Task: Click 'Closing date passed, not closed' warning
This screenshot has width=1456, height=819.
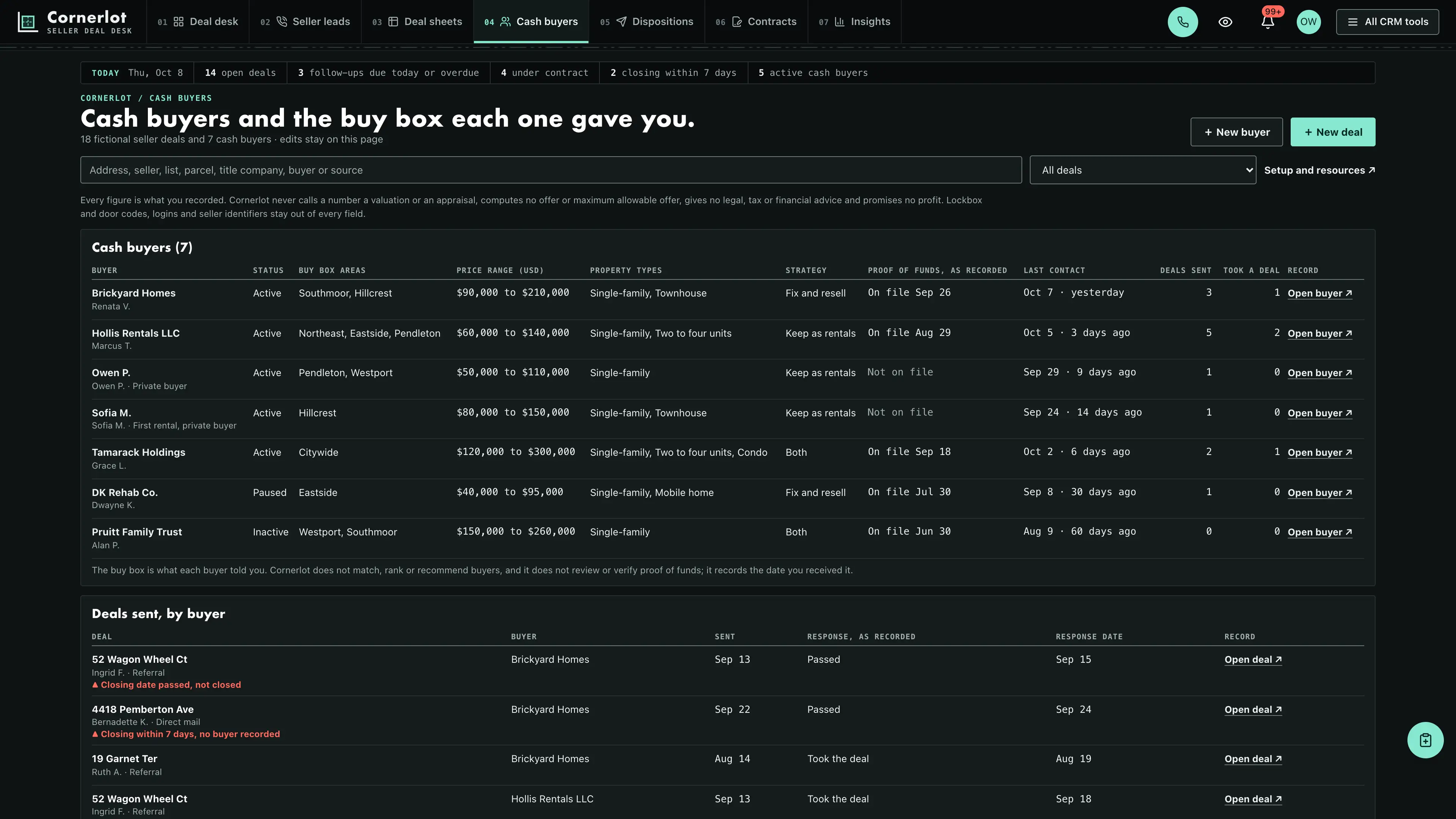Action: 166,684
